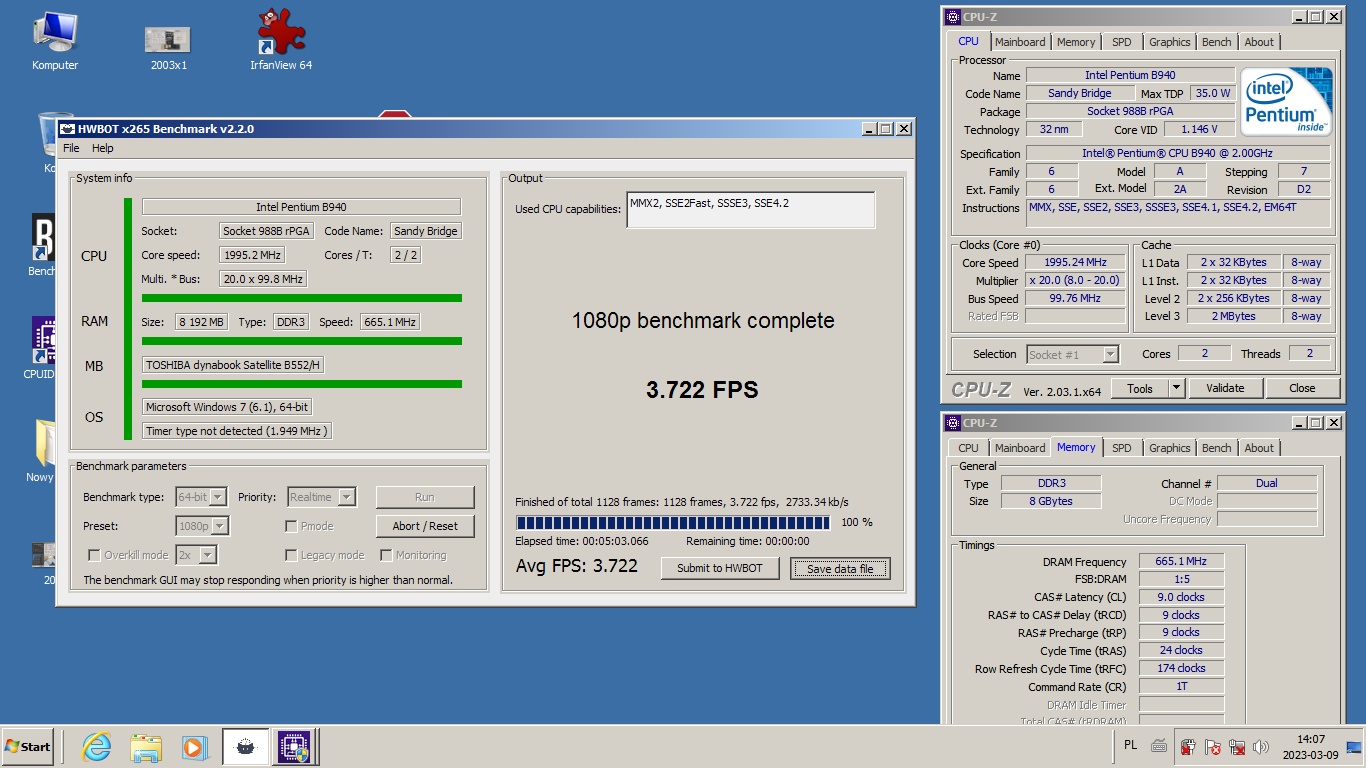Screen dimensions: 1366x768
Task: Open the Start menu
Action: (x=27, y=746)
